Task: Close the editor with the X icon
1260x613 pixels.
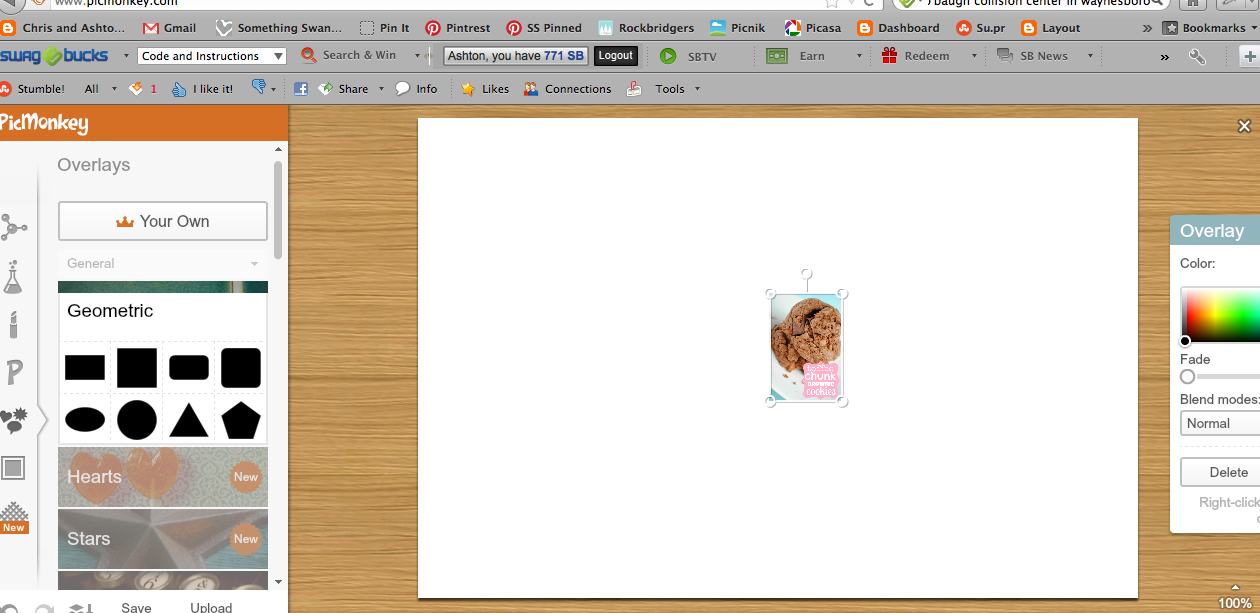Action: (x=1244, y=126)
